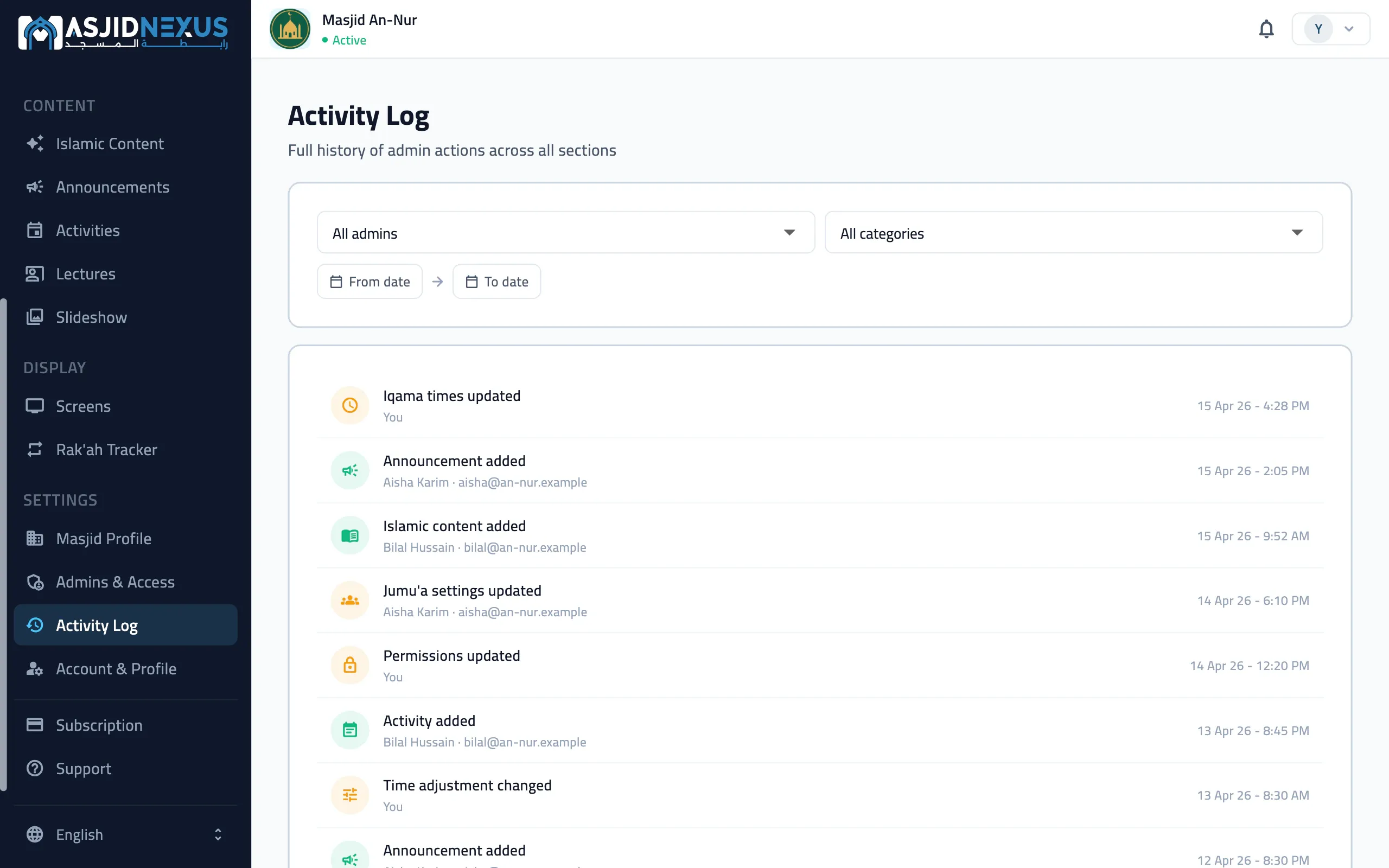Open the All admins filter dropdown
1389x868 pixels.
pos(566,233)
